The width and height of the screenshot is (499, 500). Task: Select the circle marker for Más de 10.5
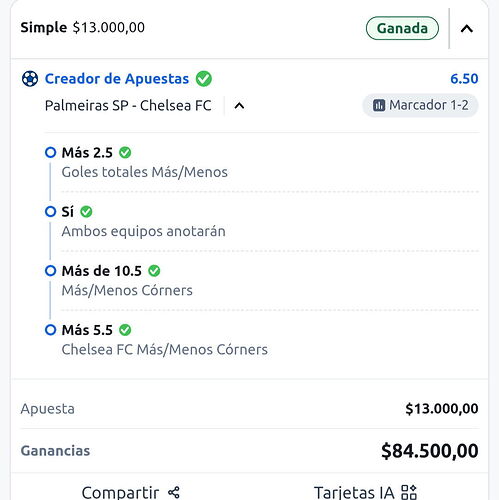(x=50, y=271)
